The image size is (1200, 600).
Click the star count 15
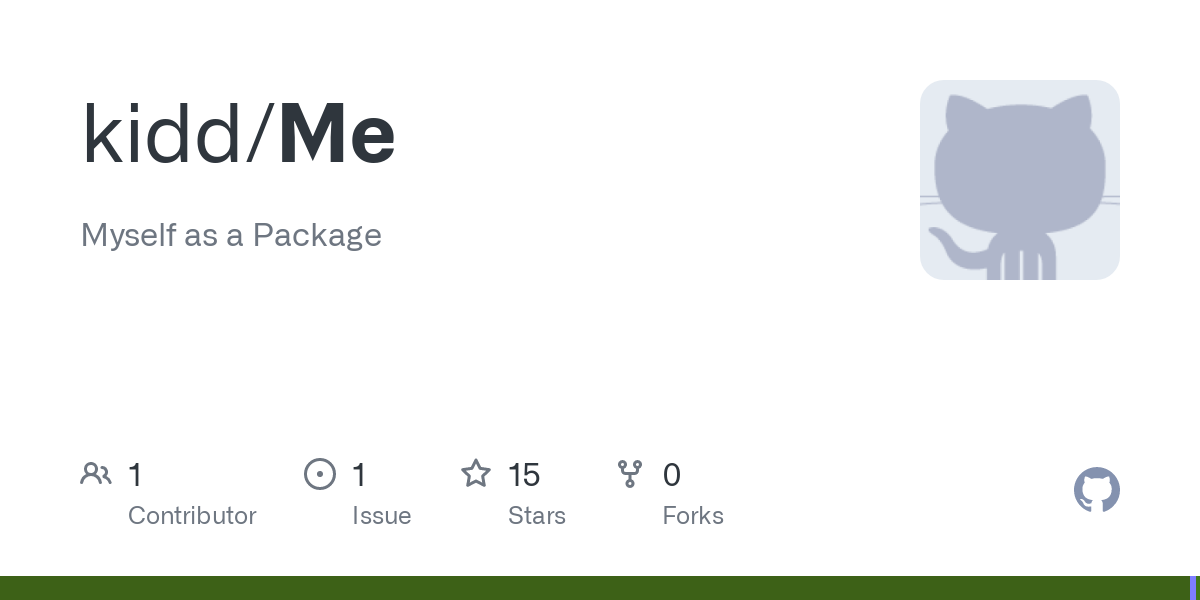pos(524,475)
